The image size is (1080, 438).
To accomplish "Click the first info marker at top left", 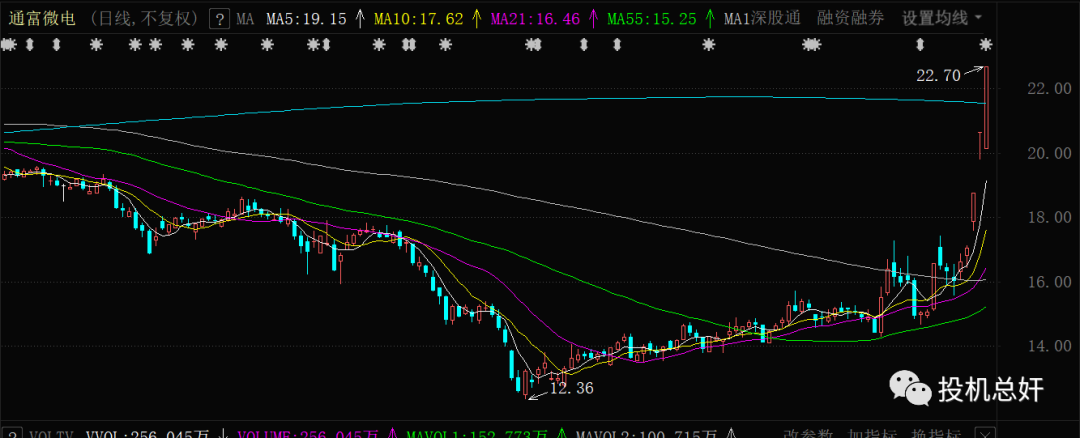I will click(x=8, y=44).
